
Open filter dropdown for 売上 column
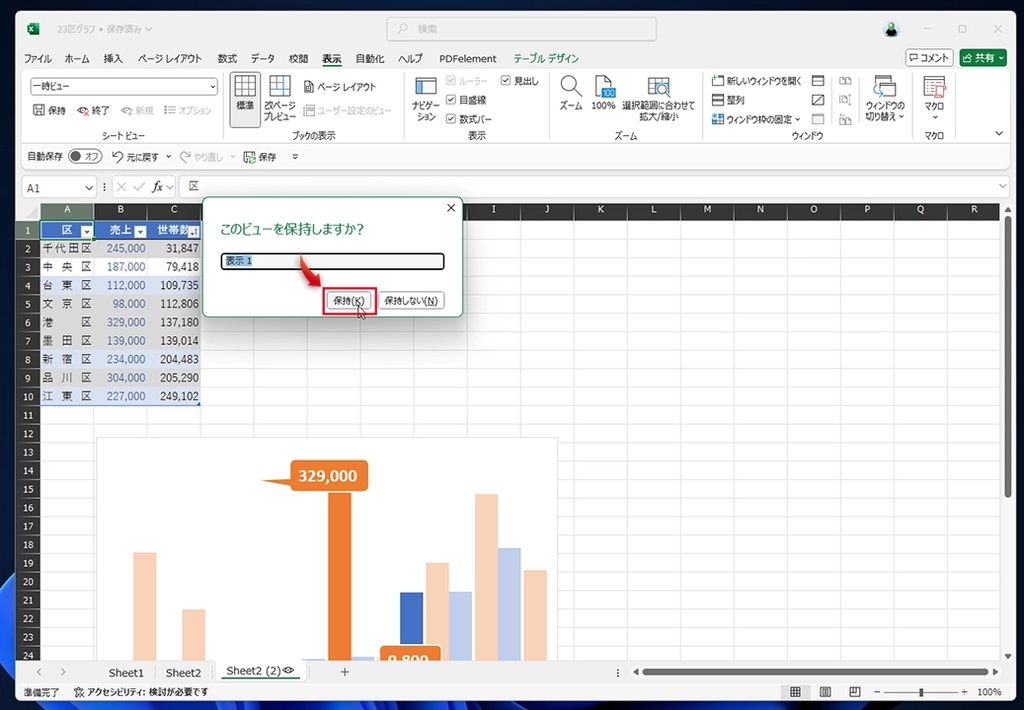tap(140, 231)
